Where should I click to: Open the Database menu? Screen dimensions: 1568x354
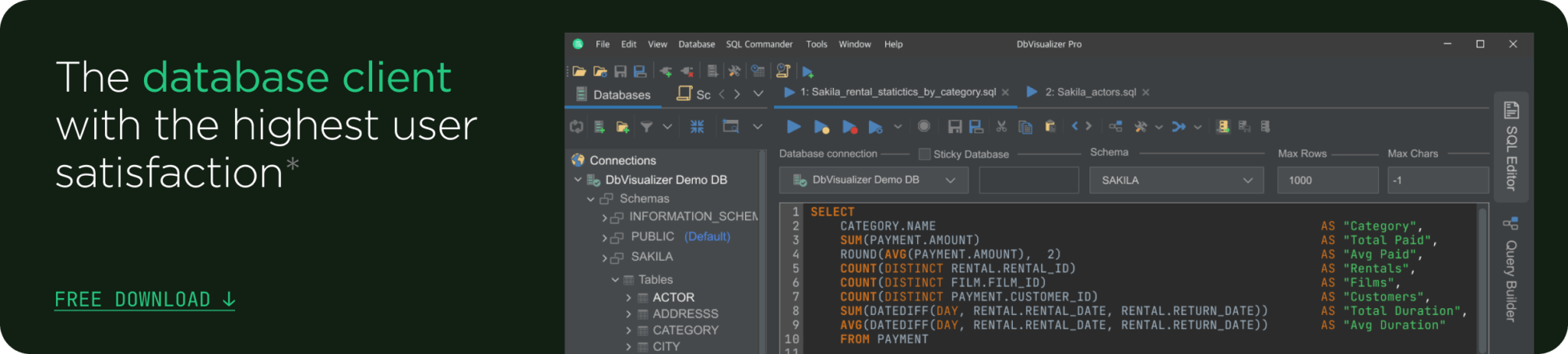(697, 44)
